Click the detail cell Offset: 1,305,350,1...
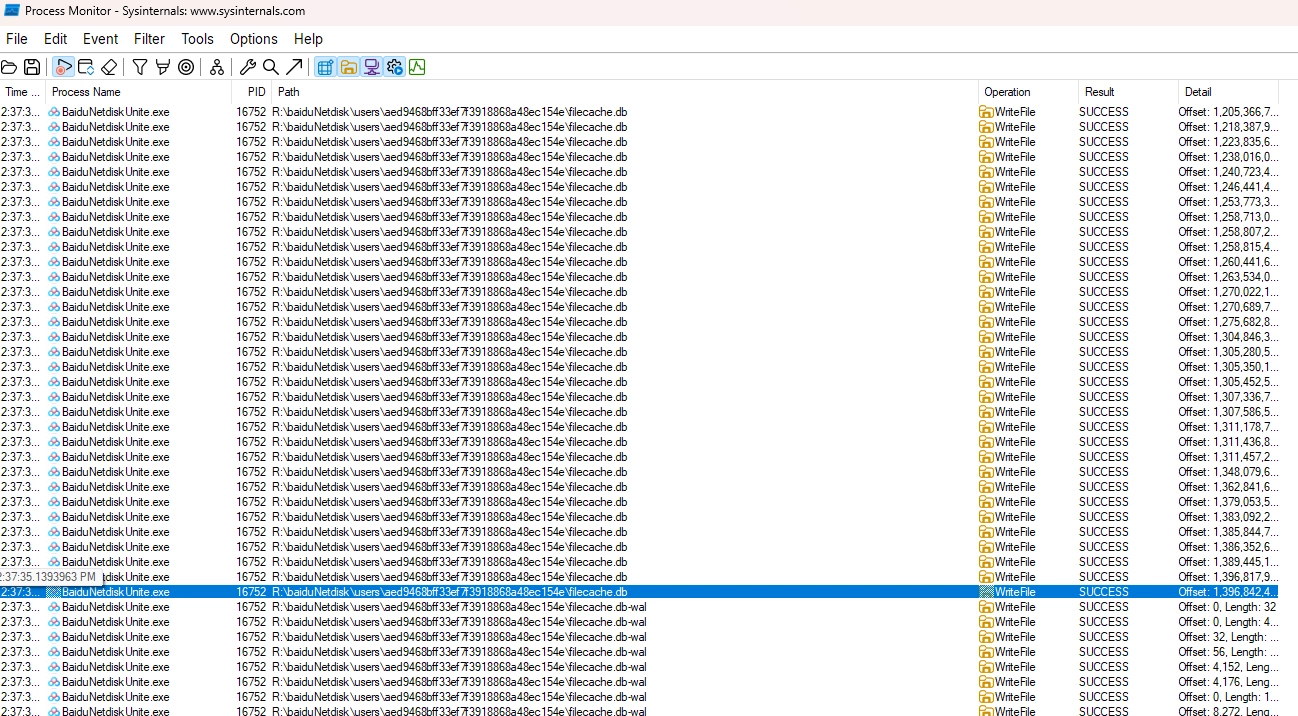The width and height of the screenshot is (1298, 716). tap(1228, 367)
